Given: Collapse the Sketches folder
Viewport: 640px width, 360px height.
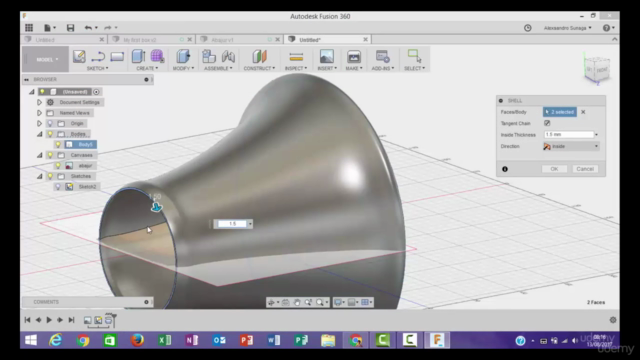Looking at the screenshot, I should pyautogui.click(x=40, y=176).
